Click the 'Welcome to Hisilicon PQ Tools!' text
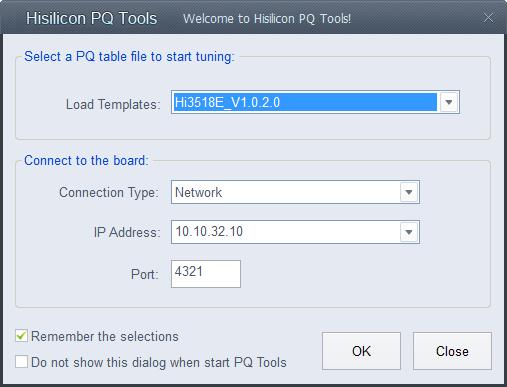 [x=267, y=19]
